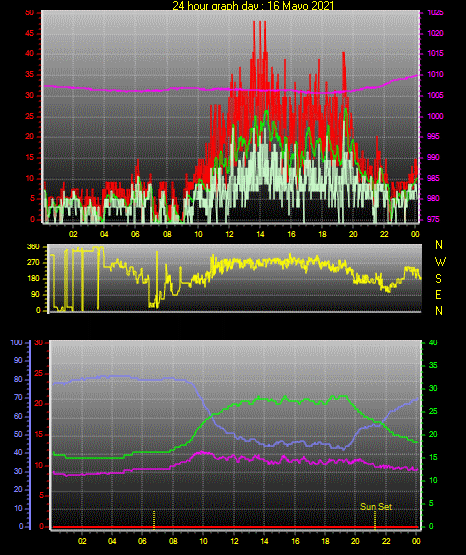Click the yellow 360 wind direction label

33,247
